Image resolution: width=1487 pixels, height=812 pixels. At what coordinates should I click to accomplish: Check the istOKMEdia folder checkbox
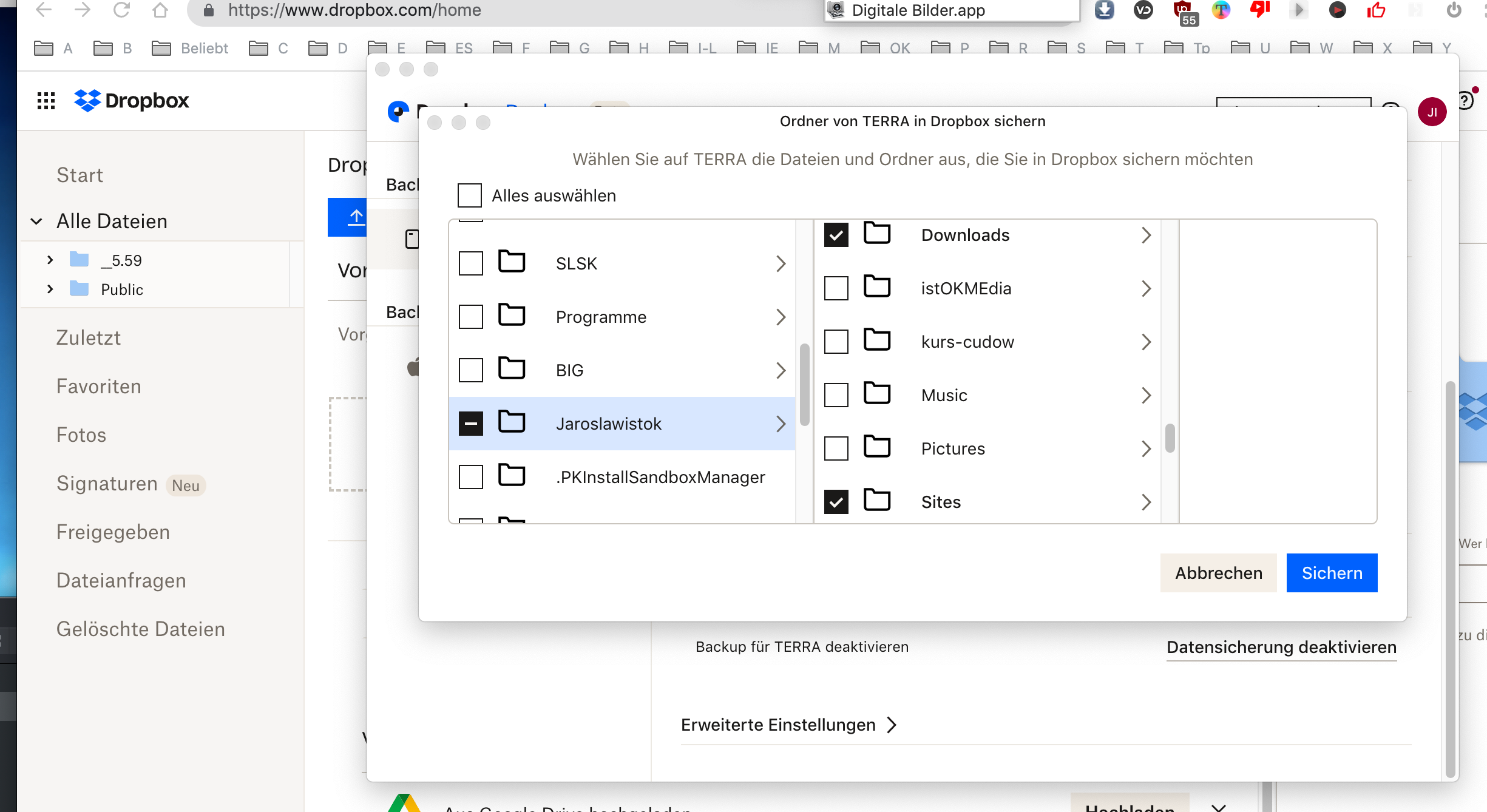[x=836, y=288]
